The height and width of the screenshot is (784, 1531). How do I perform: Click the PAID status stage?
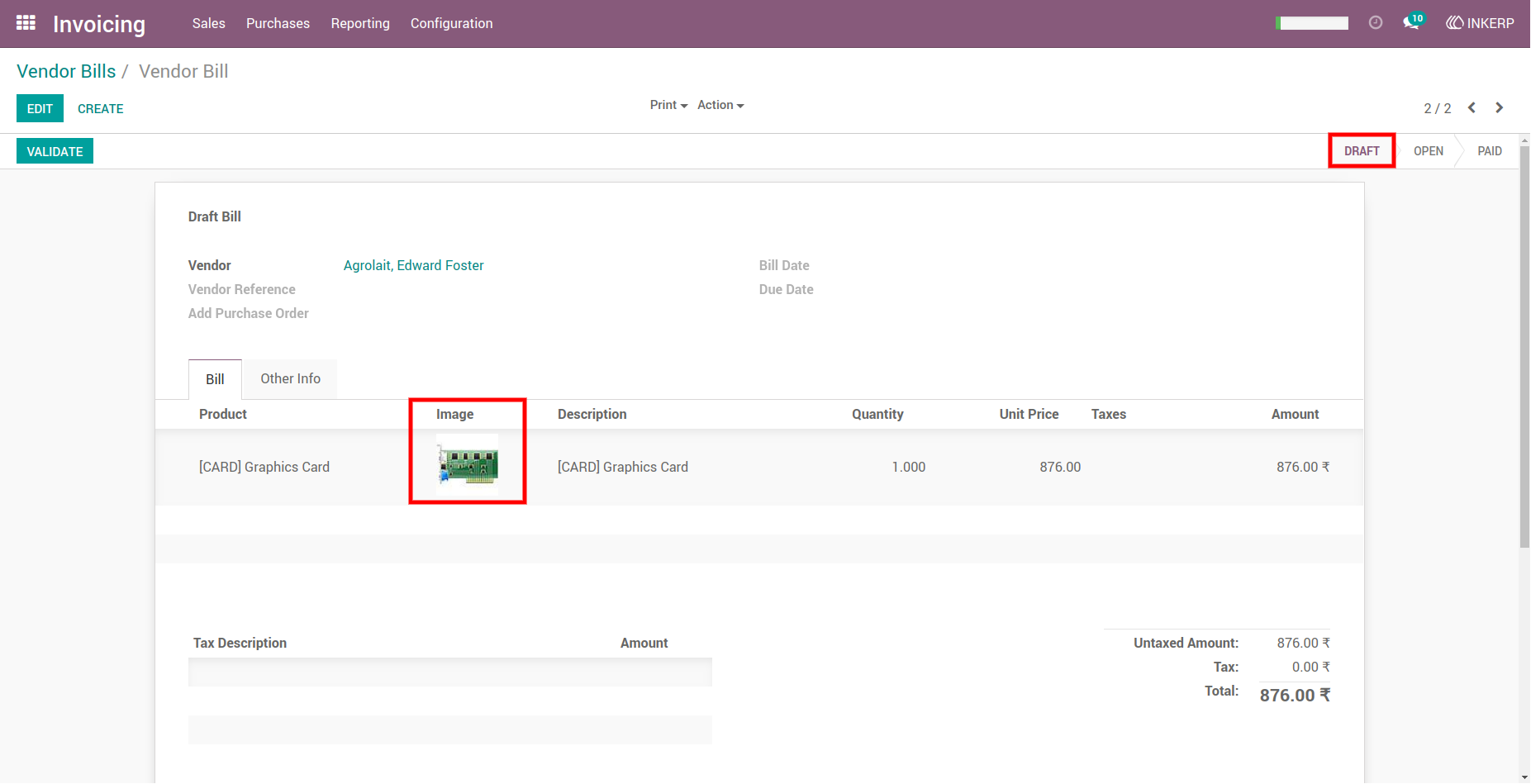click(1490, 151)
